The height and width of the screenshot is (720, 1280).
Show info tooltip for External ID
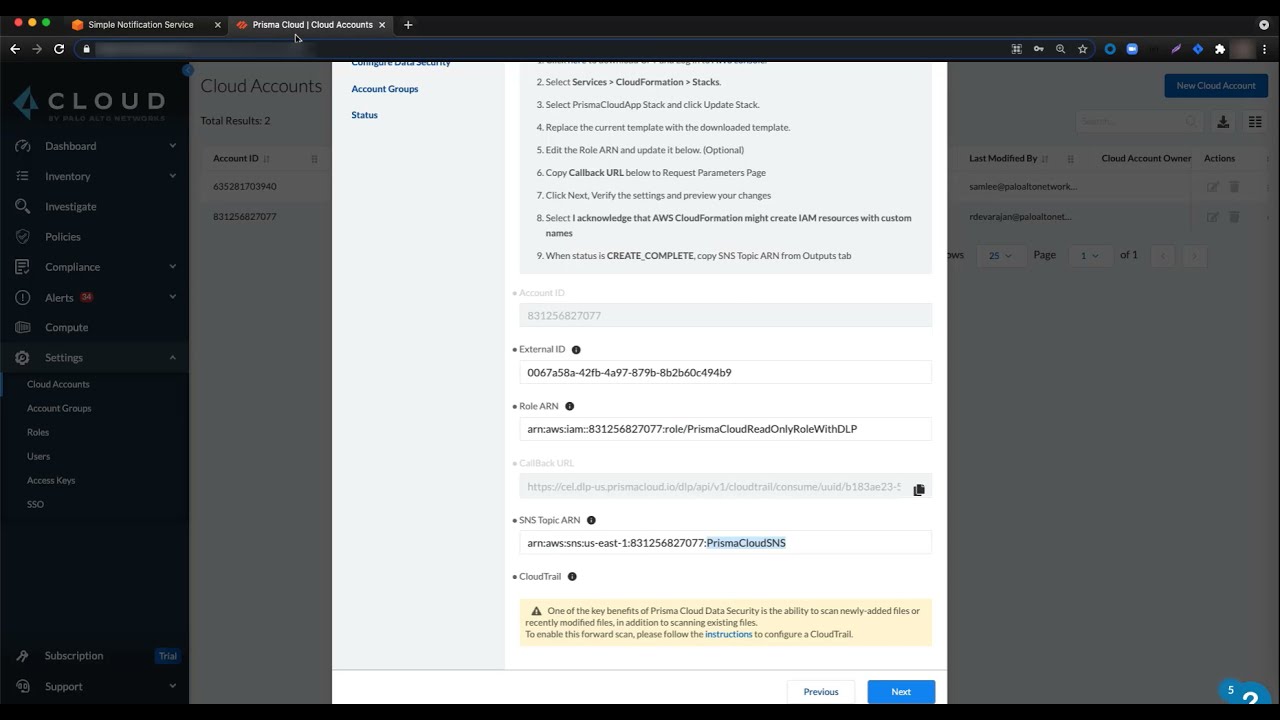(x=576, y=350)
